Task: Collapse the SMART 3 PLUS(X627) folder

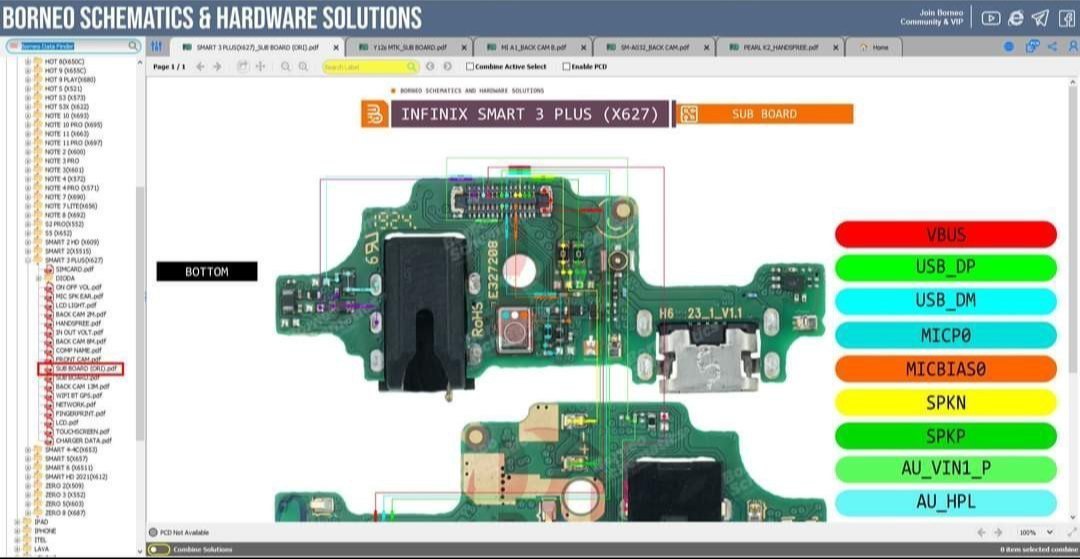Action: (28, 260)
